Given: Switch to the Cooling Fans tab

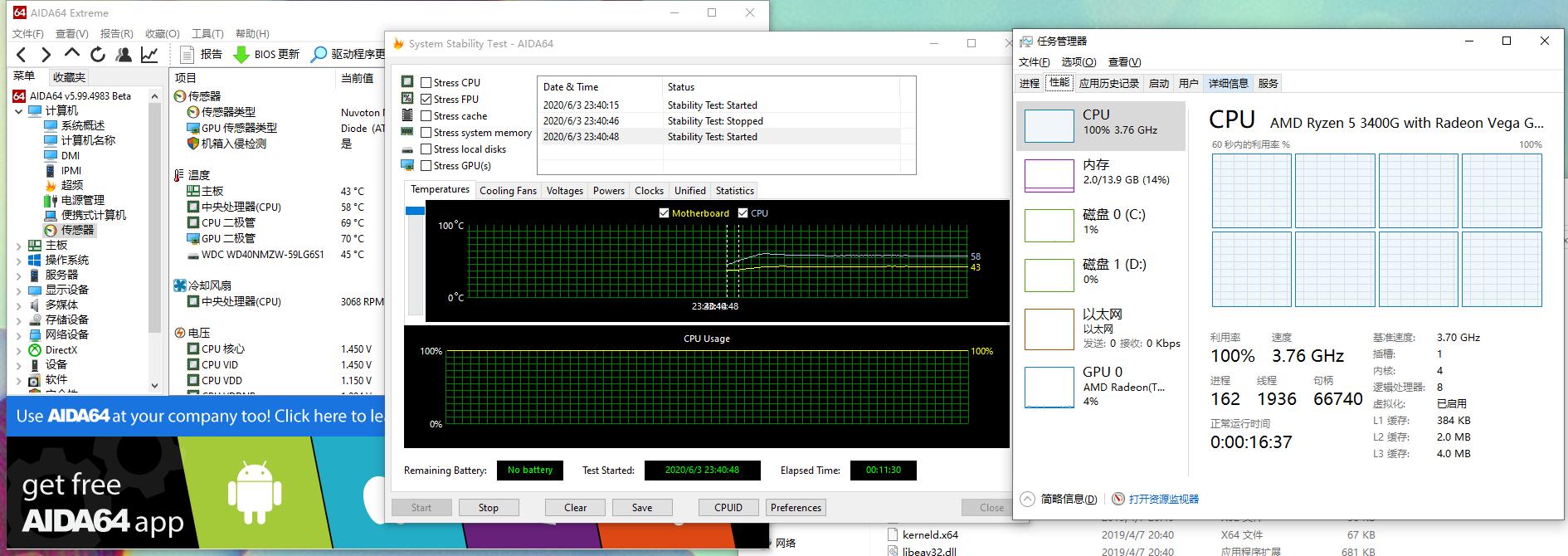Looking at the screenshot, I should click(508, 191).
